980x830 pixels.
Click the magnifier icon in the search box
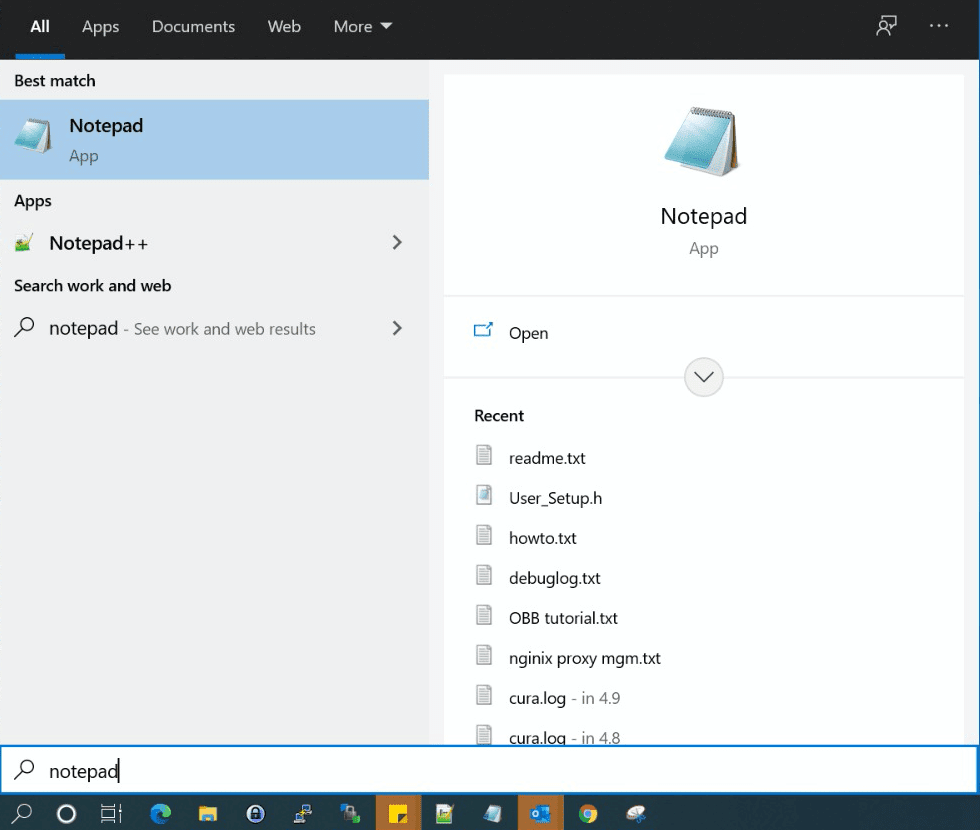[x=22, y=770]
